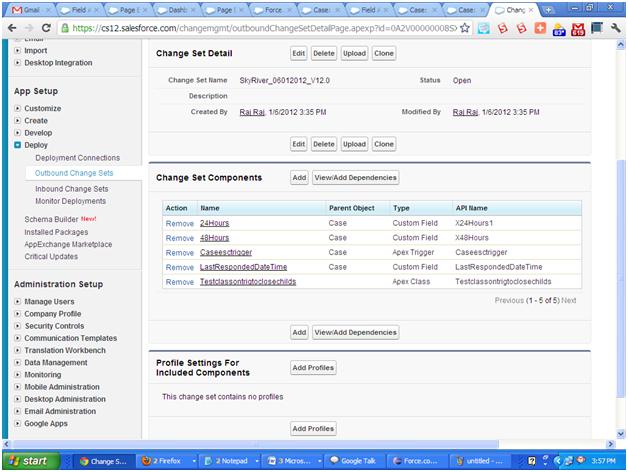This screenshot has width=628, height=472.
Task: Switch to the Gmail tab
Action: coord(30,10)
